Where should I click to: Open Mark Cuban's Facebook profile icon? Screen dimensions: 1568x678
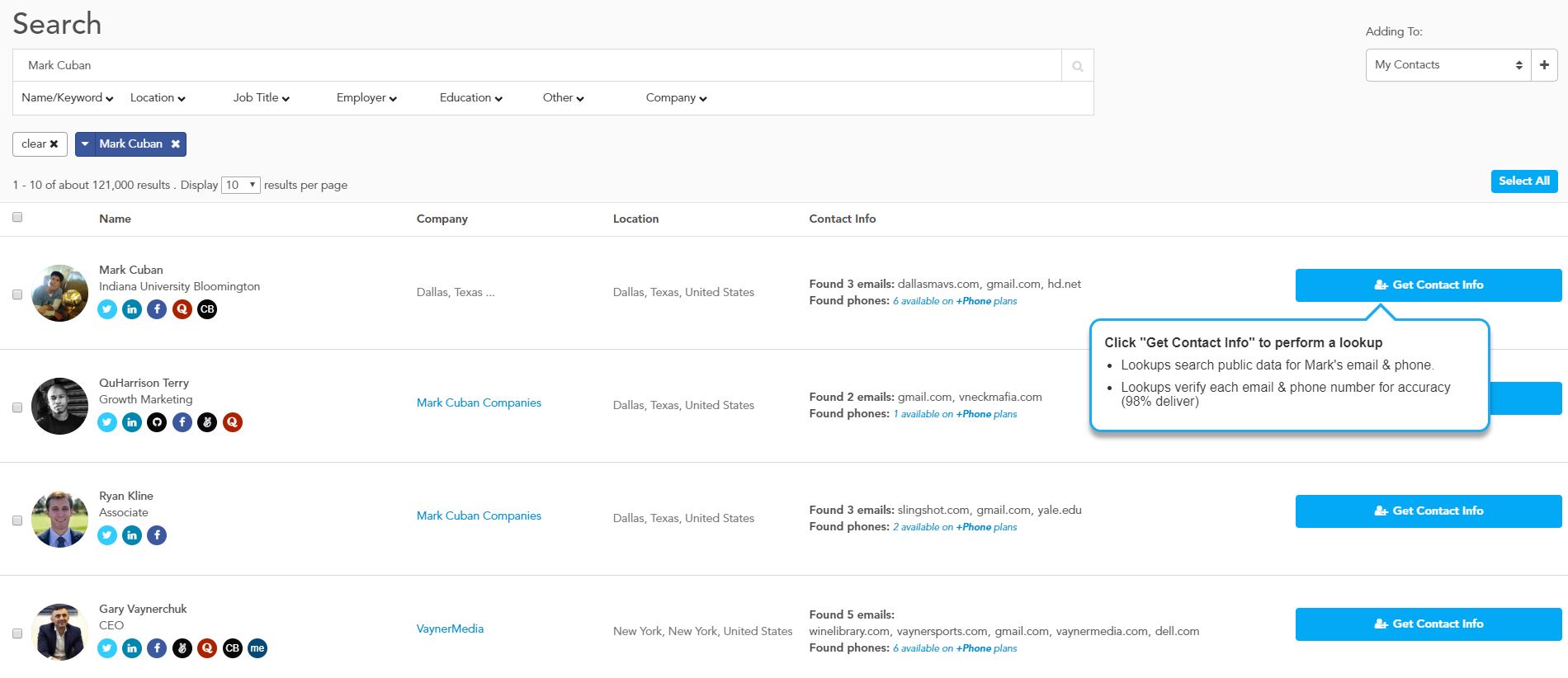point(157,309)
